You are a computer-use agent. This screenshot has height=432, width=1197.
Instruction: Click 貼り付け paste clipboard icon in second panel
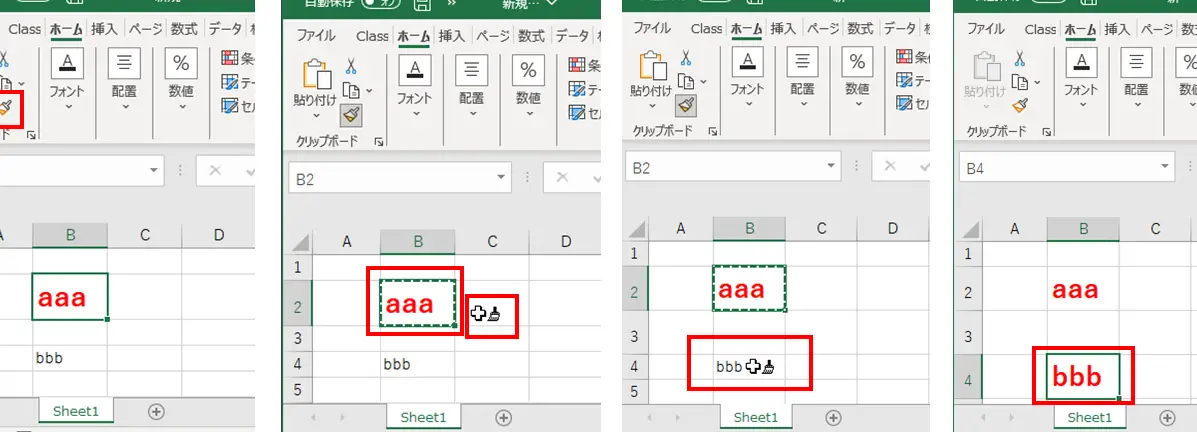pyautogui.click(x=318, y=75)
